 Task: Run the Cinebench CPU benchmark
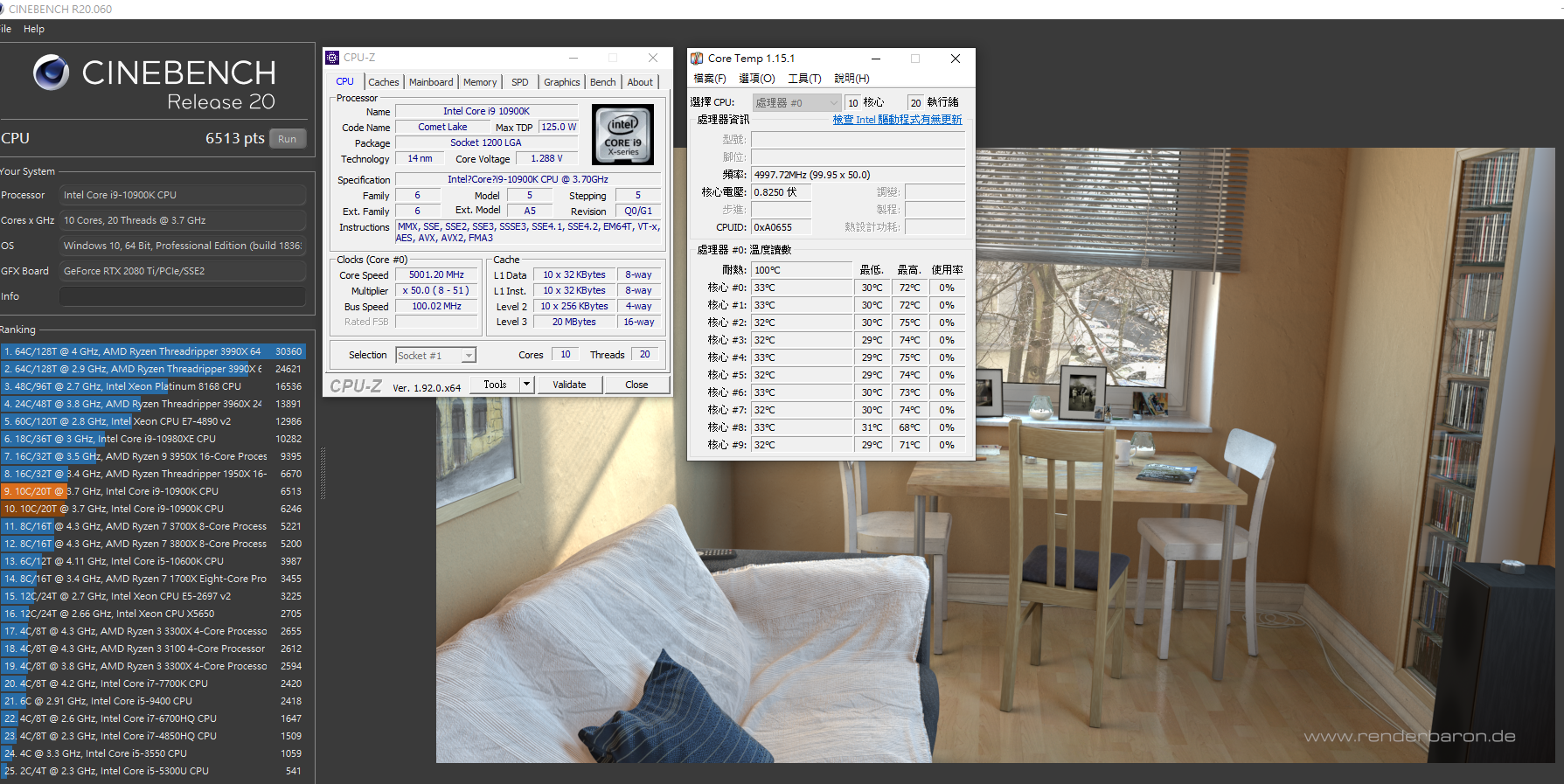[x=288, y=139]
